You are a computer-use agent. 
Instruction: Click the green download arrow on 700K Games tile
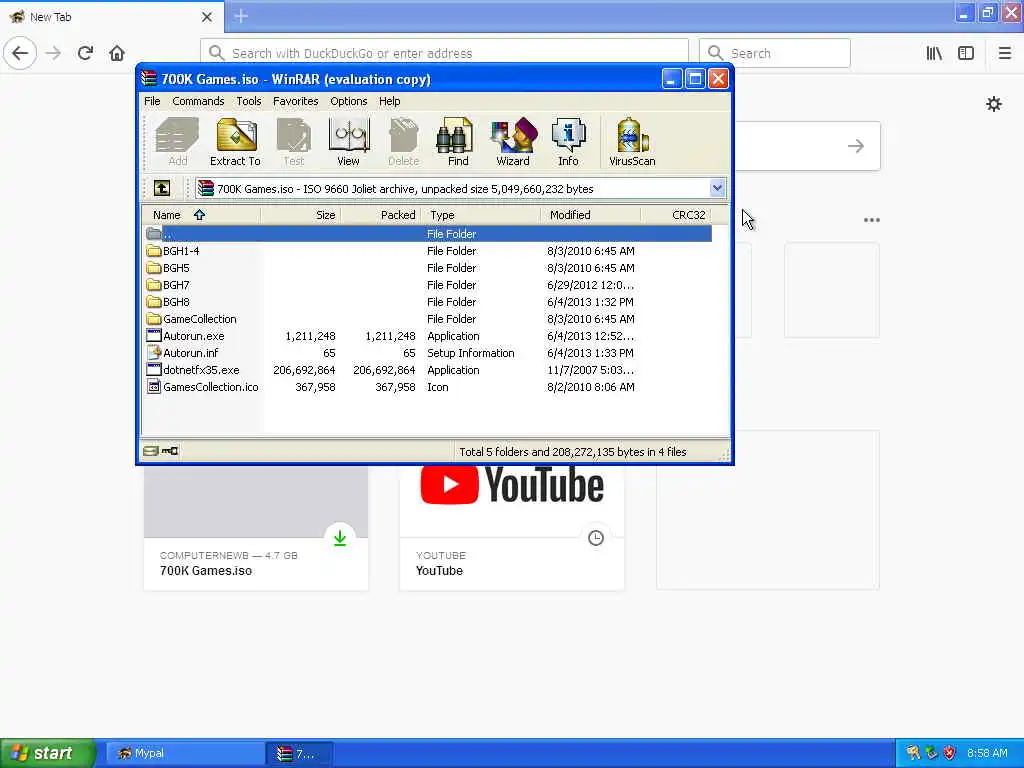tap(340, 538)
